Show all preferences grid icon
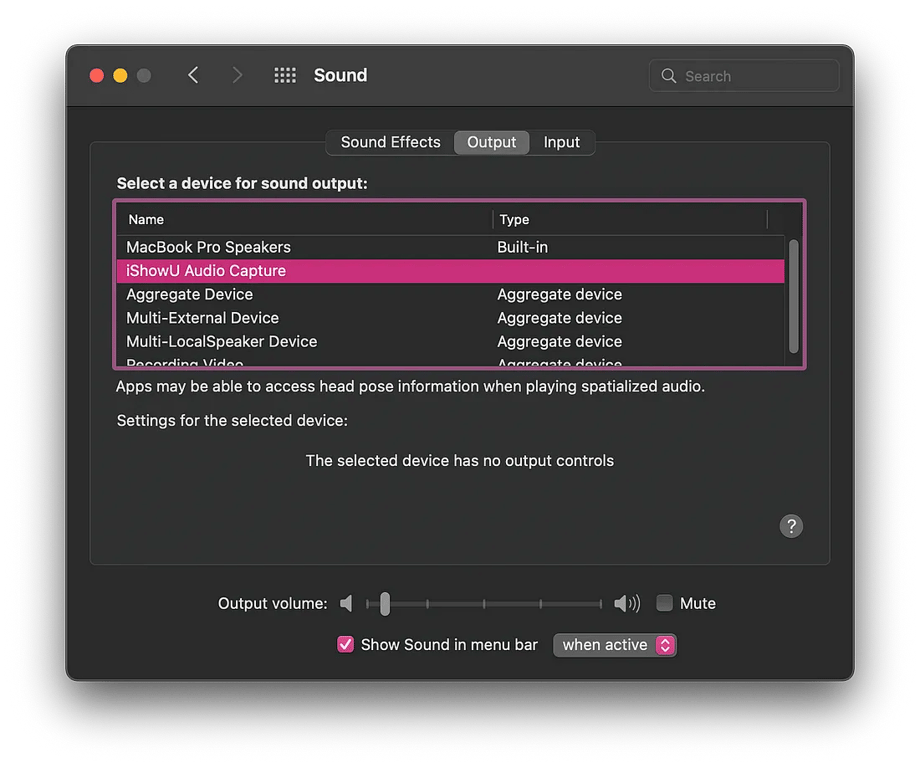Screen dimensions: 920x768 pyautogui.click(x=285, y=75)
